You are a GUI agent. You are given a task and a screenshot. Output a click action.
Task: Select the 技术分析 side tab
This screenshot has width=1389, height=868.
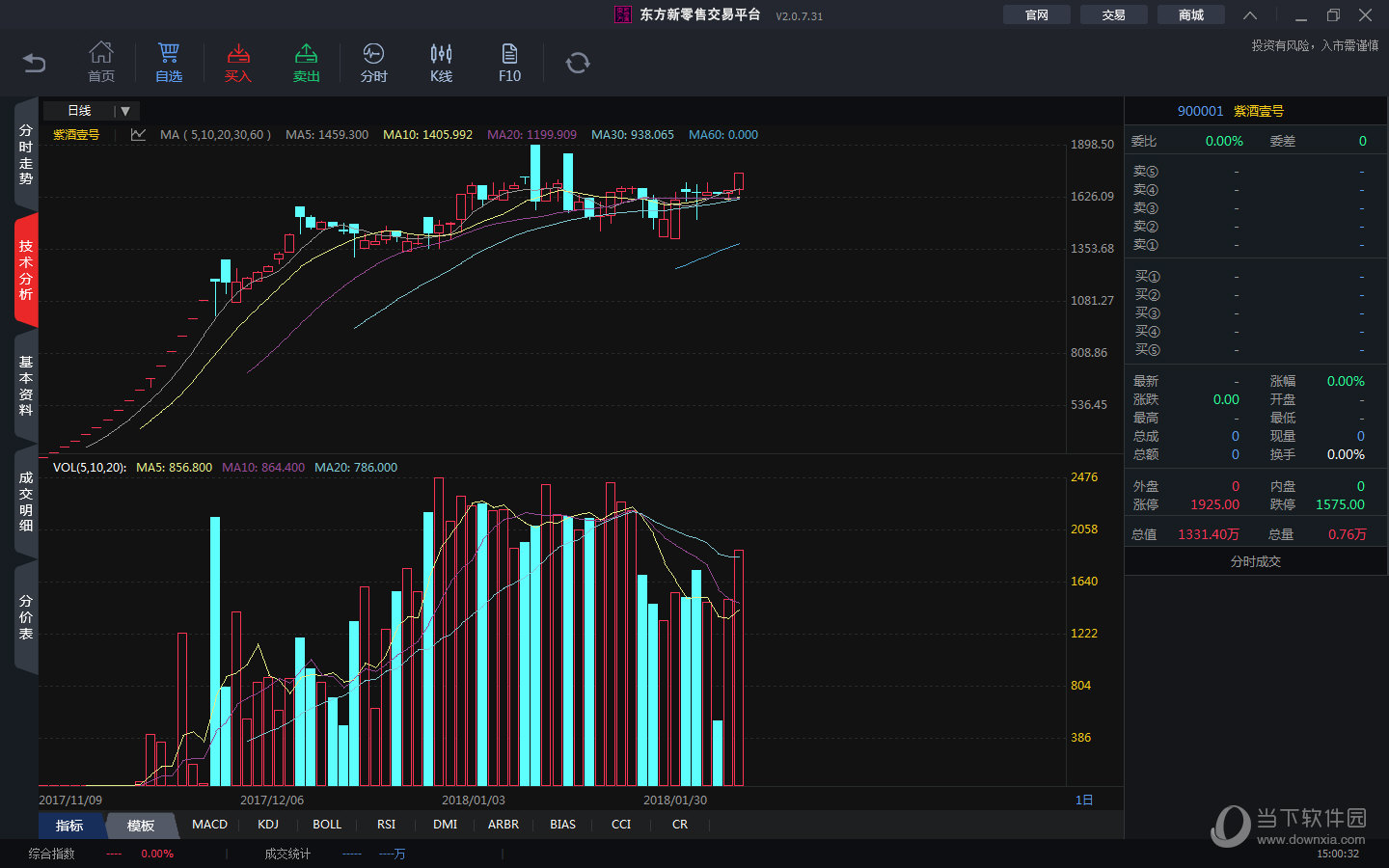coord(26,270)
